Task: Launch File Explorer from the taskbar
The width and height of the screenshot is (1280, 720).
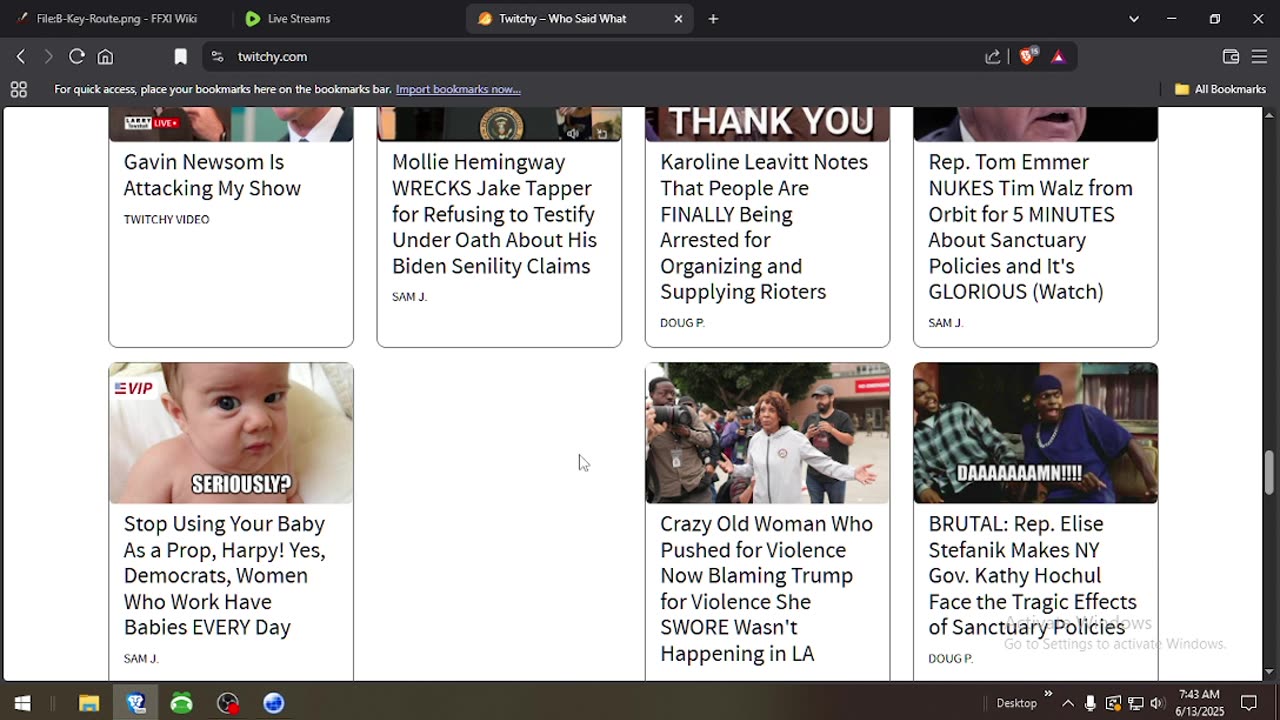Action: coord(89,703)
